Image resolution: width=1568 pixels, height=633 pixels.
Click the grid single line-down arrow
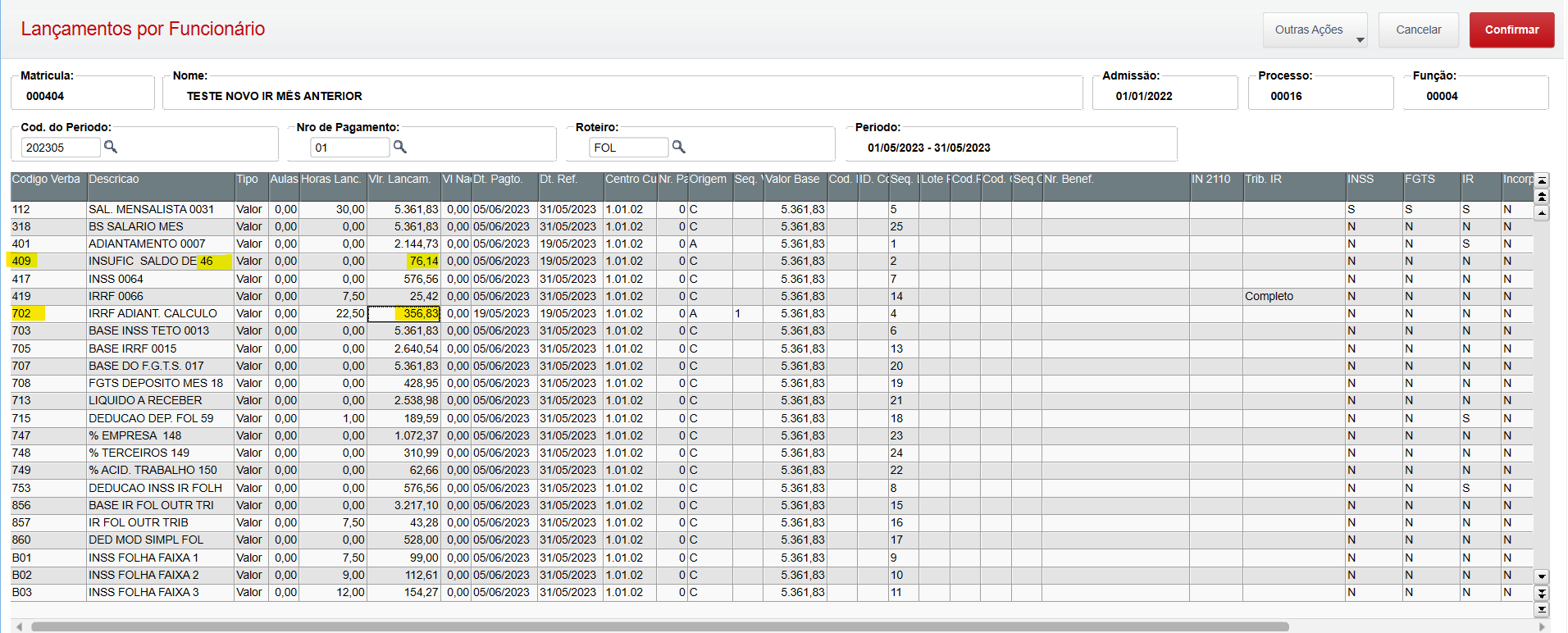click(x=1542, y=576)
